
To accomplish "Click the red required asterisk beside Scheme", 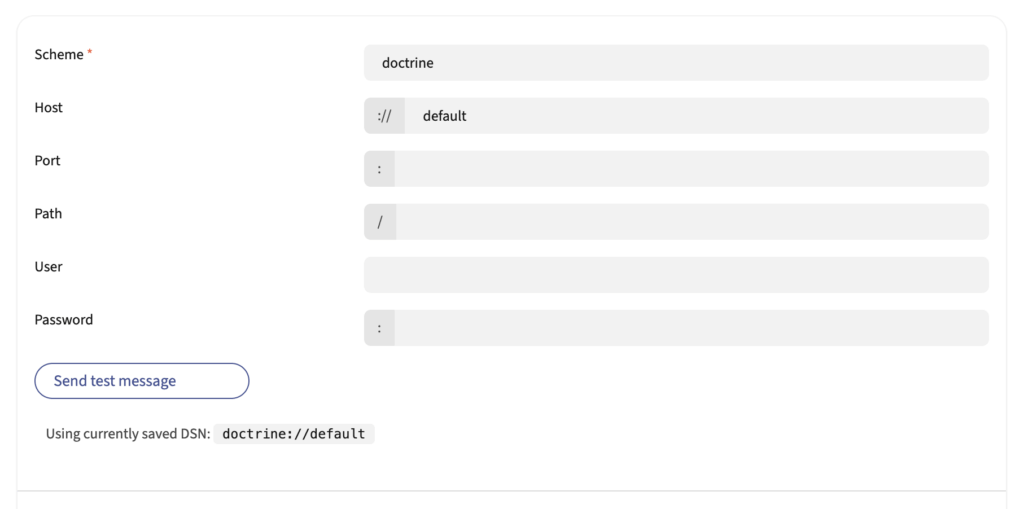I will pos(90,53).
